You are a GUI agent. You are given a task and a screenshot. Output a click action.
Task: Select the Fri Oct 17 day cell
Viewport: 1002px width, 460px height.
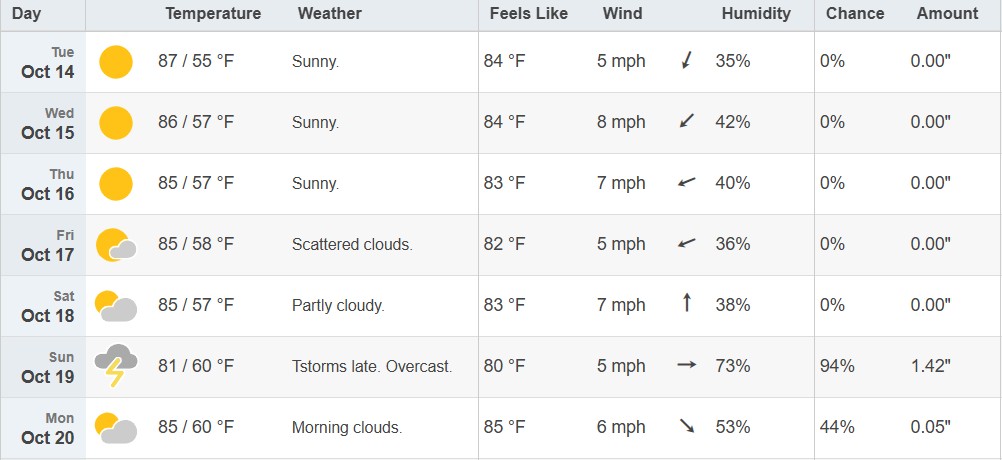pyautogui.click(x=48, y=245)
